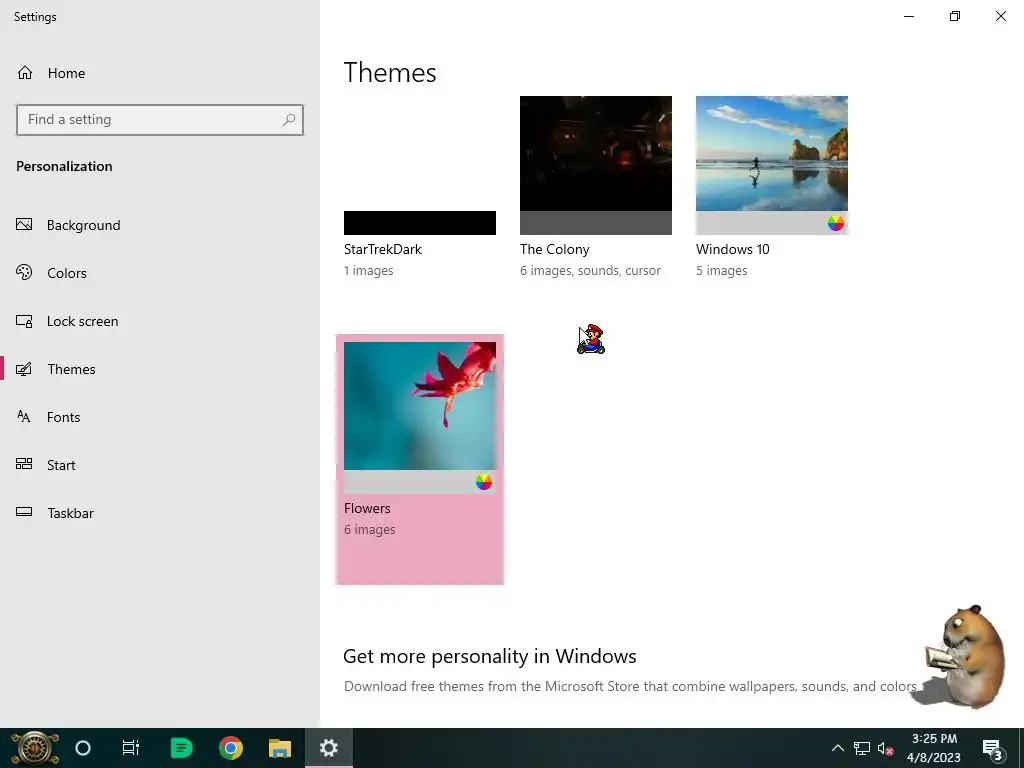Viewport: 1024px width, 768px height.
Task: Click the hamster reading a book desktop pet
Action: 965,656
